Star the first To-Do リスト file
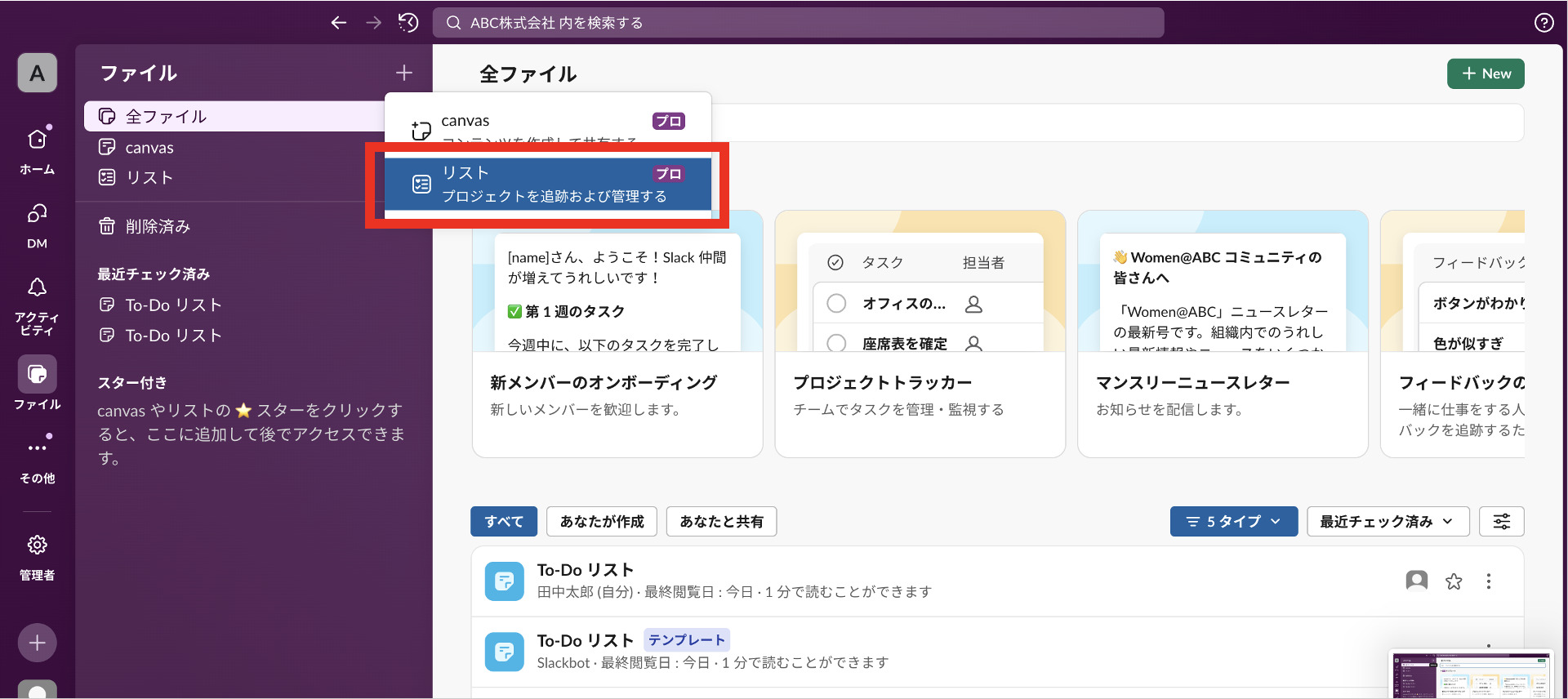 (x=1454, y=581)
